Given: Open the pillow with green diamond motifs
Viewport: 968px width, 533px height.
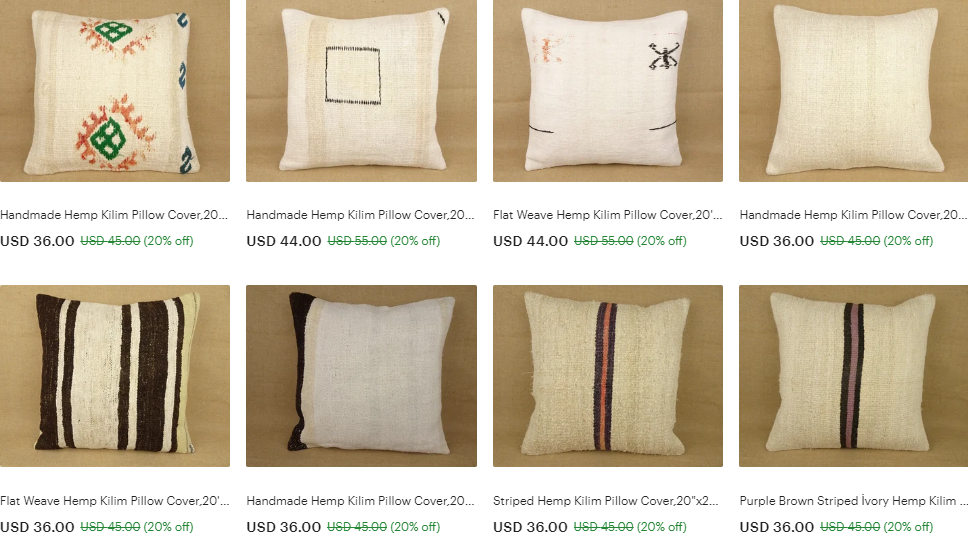Looking at the screenshot, I should [115, 91].
